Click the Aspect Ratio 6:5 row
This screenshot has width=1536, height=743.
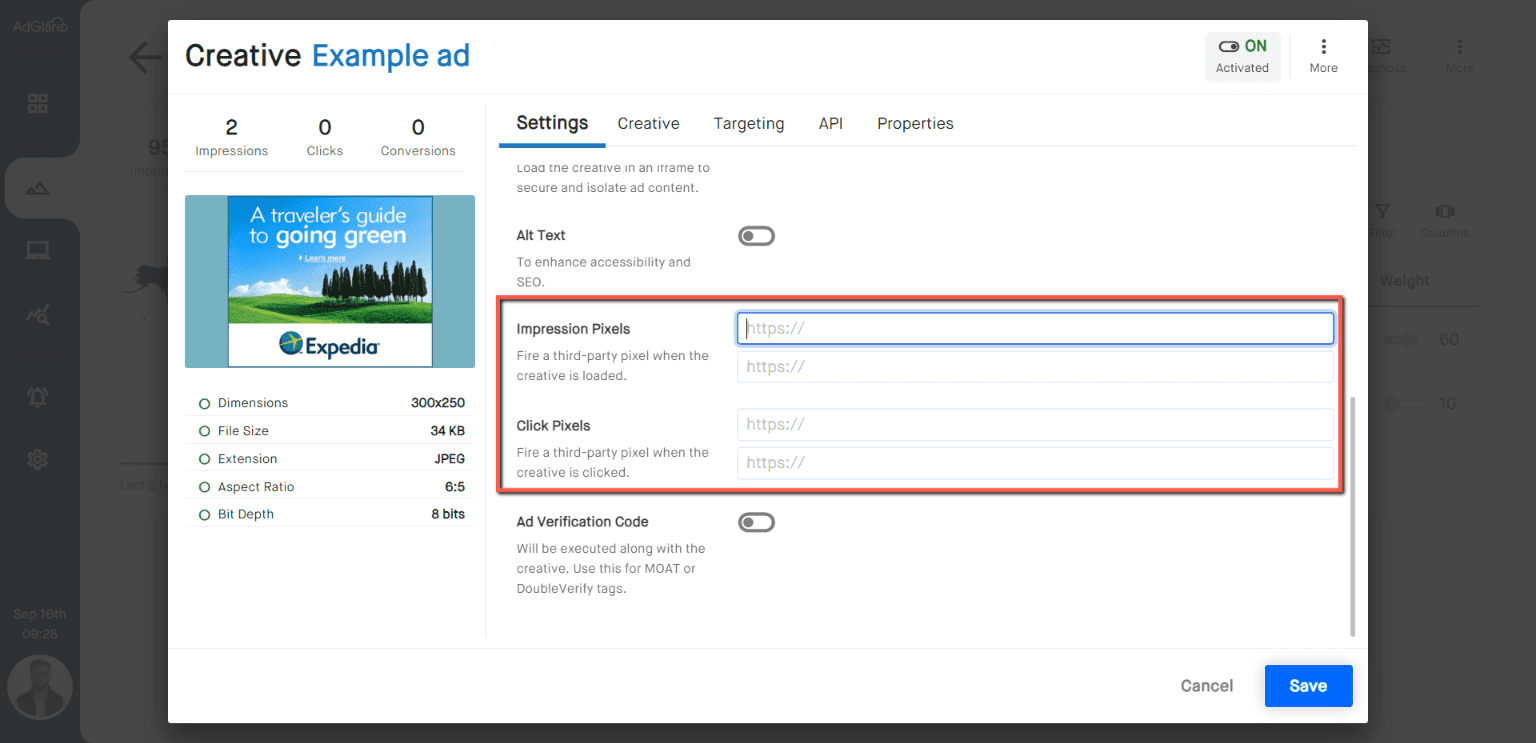tap(330, 487)
